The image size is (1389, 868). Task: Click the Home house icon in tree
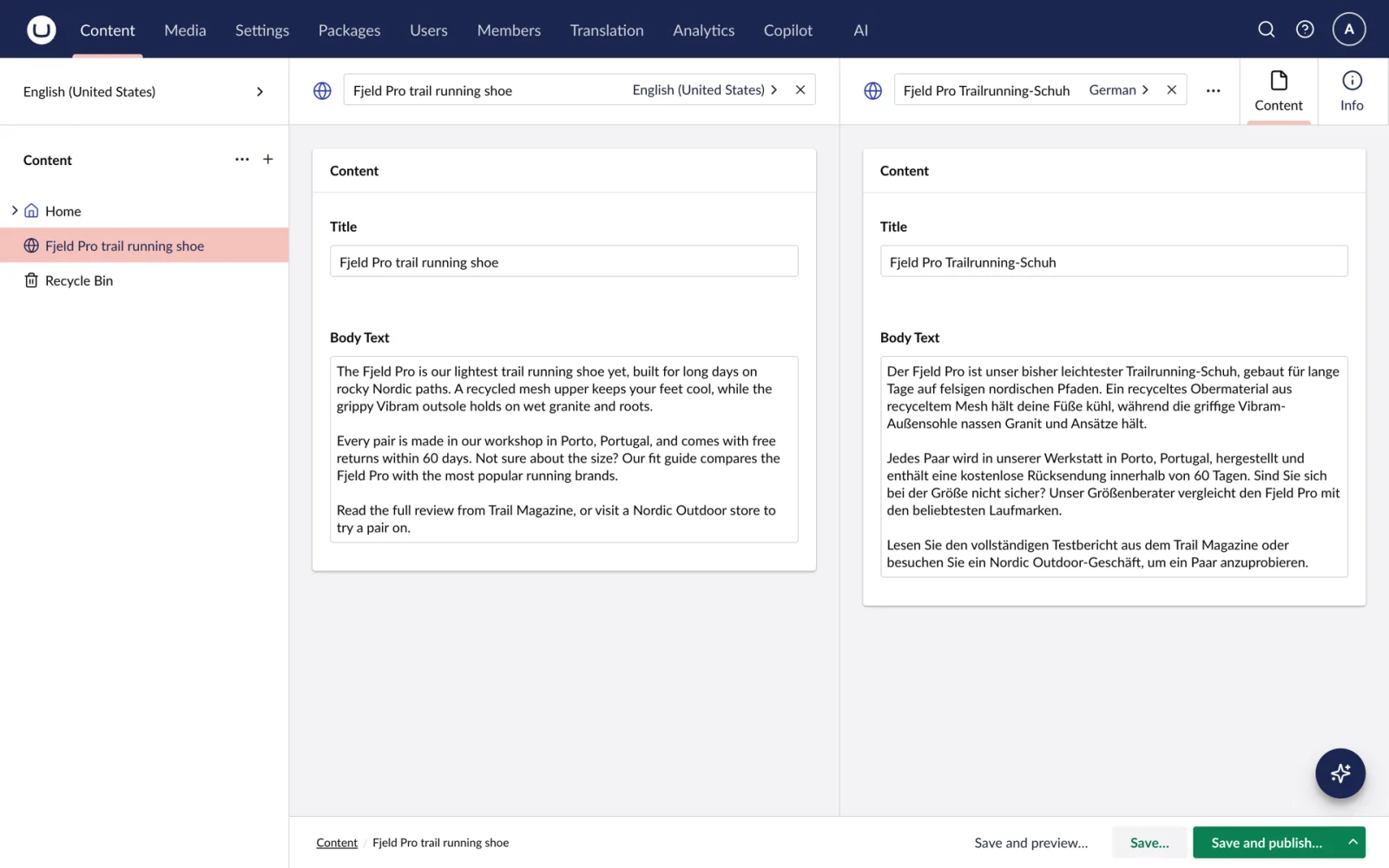31,211
